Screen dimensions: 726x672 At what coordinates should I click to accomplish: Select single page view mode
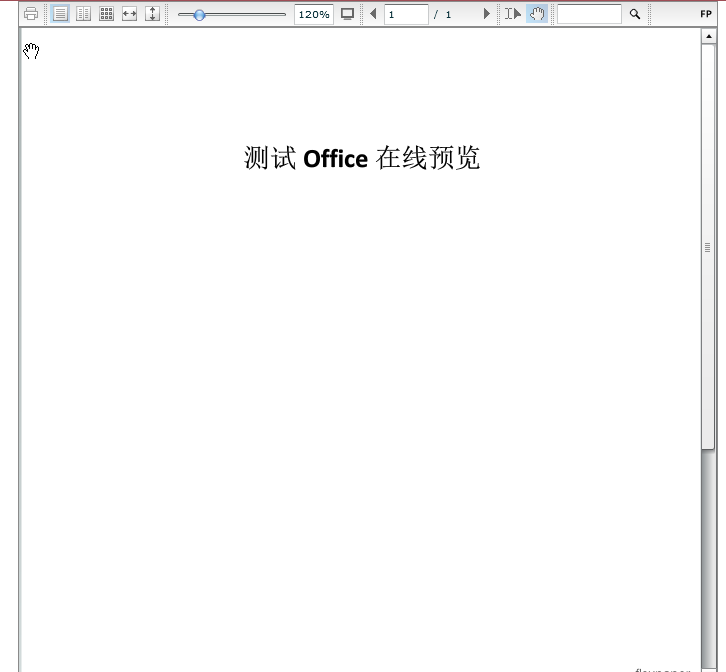tap(60, 14)
